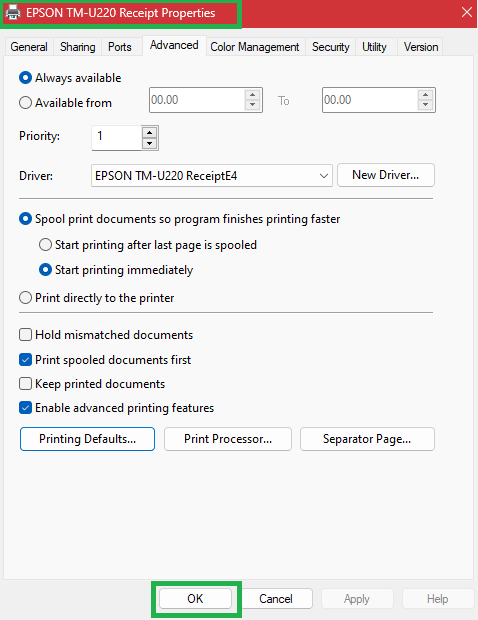Open the Color Management tab
478x620 pixels.
[x=255, y=47]
